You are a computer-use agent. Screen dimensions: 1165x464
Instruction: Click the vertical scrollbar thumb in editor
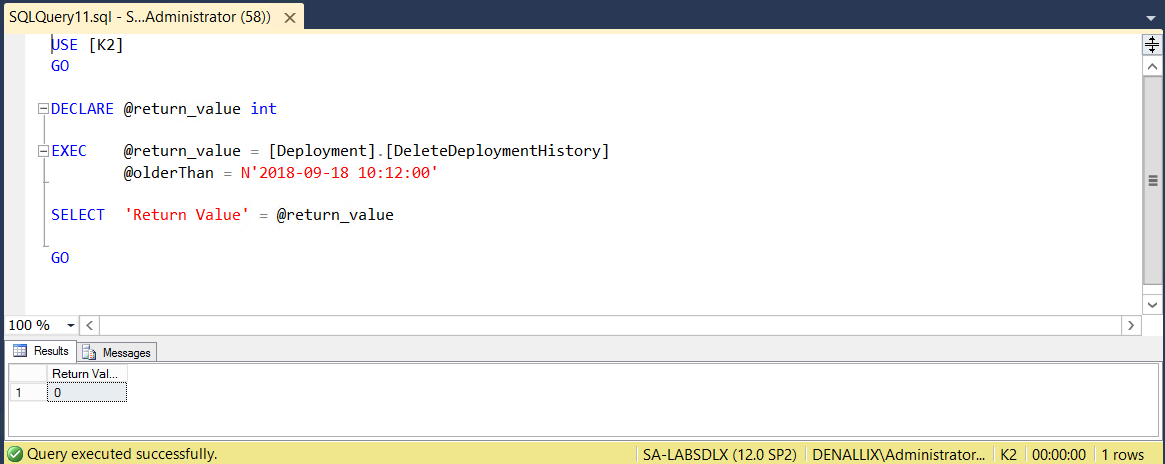[1152, 180]
